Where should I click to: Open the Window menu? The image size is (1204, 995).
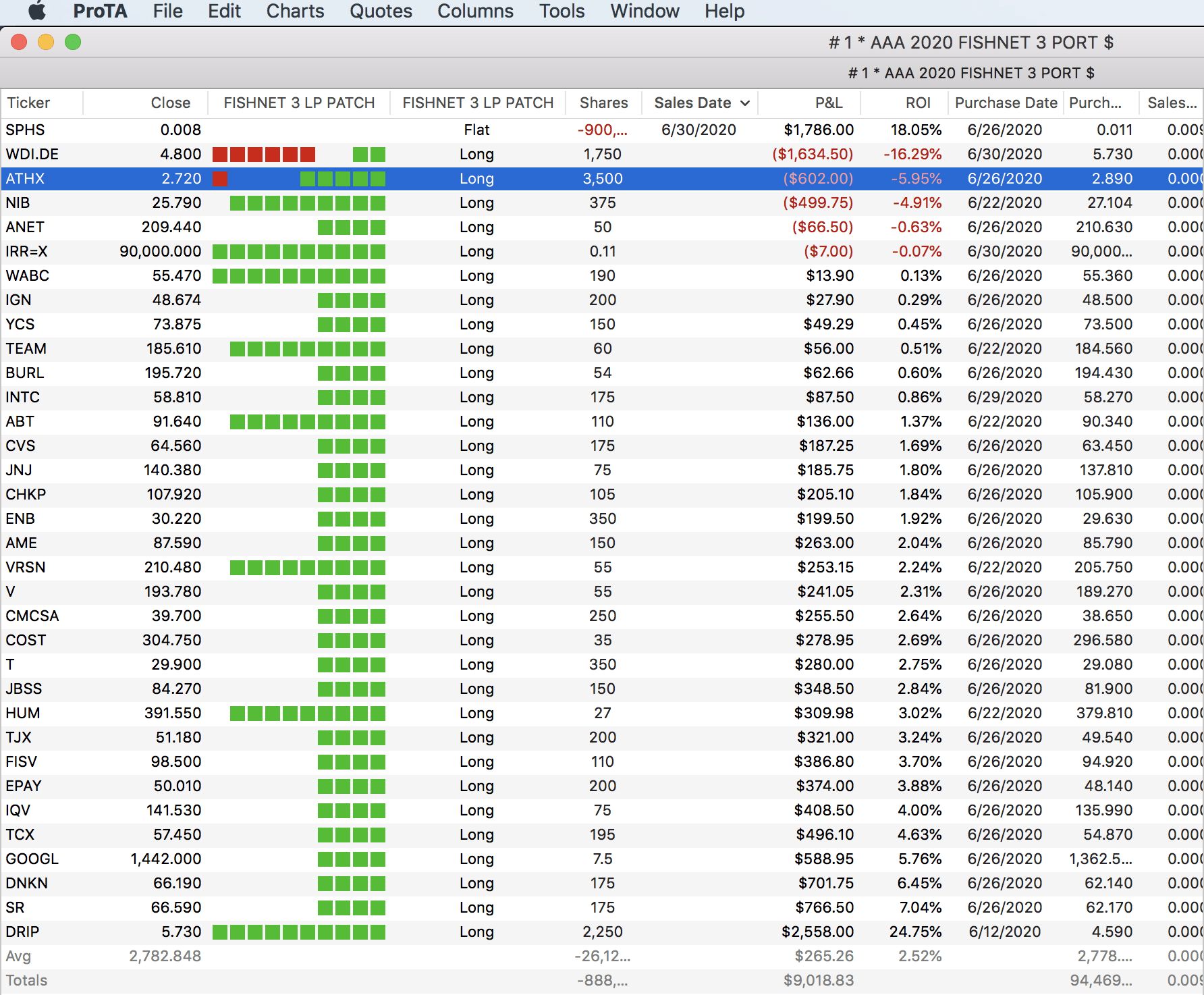(x=645, y=11)
